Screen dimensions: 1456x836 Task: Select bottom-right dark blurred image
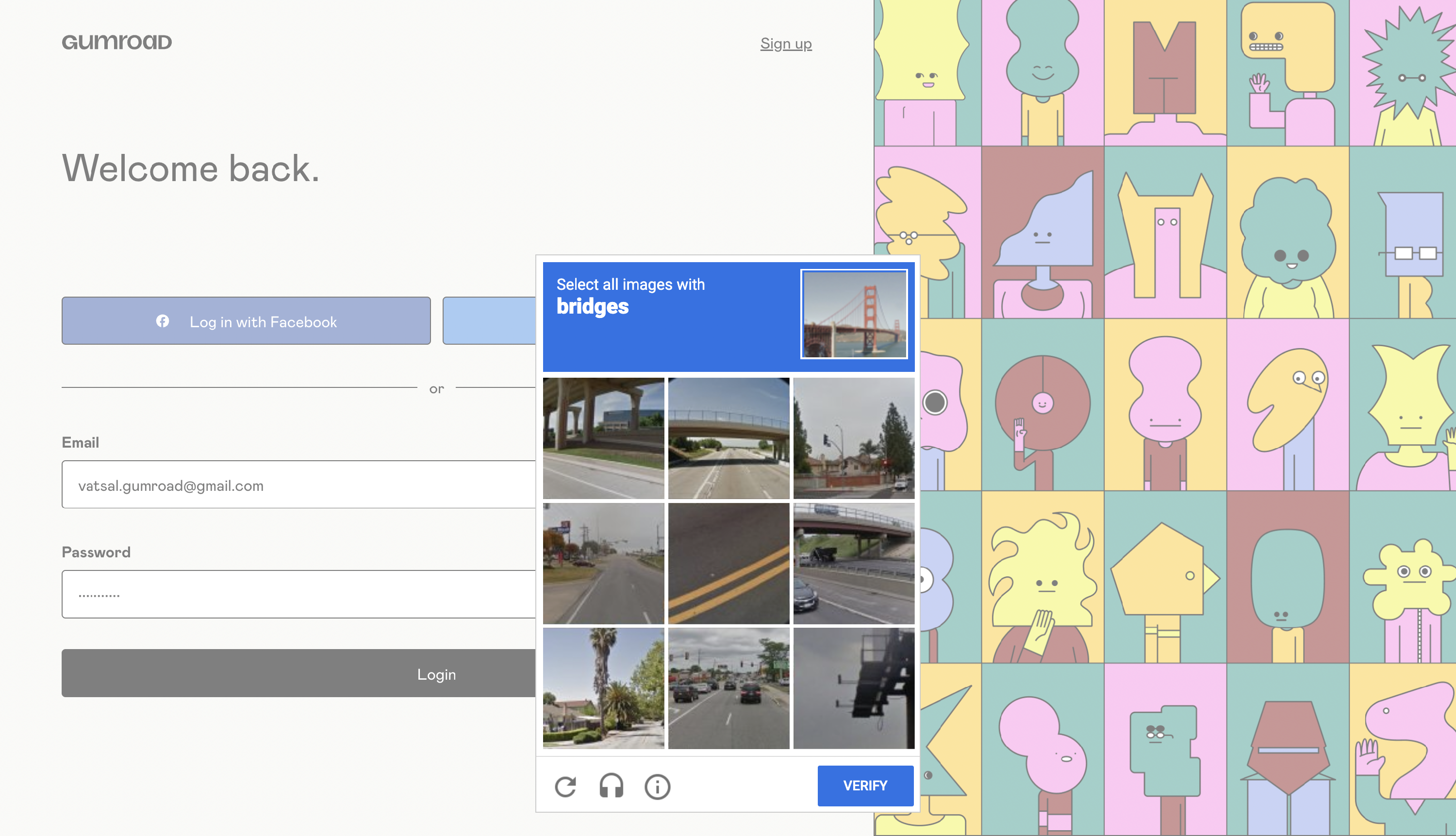click(853, 688)
